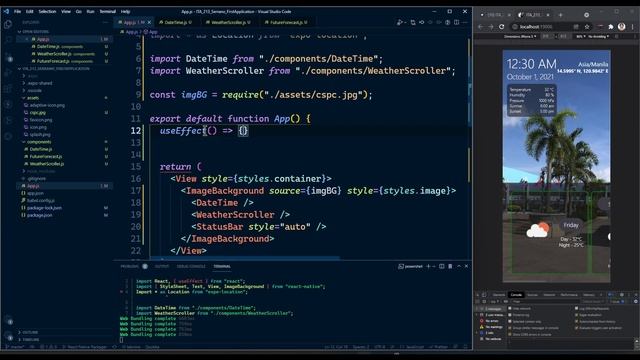Switch to the DateTime.js editor tab
The height and width of the screenshot is (360, 640).
click(x=175, y=22)
